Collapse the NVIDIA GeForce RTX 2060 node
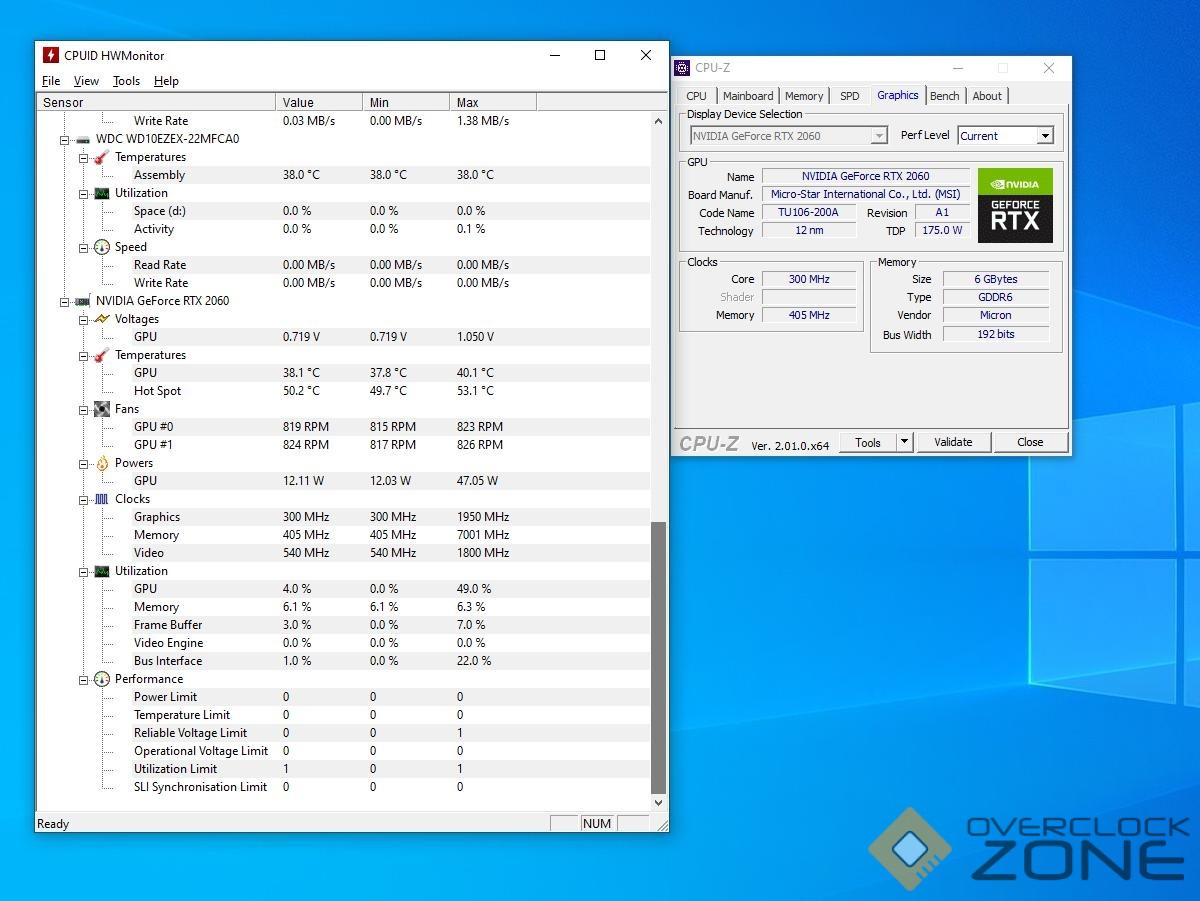 66,301
